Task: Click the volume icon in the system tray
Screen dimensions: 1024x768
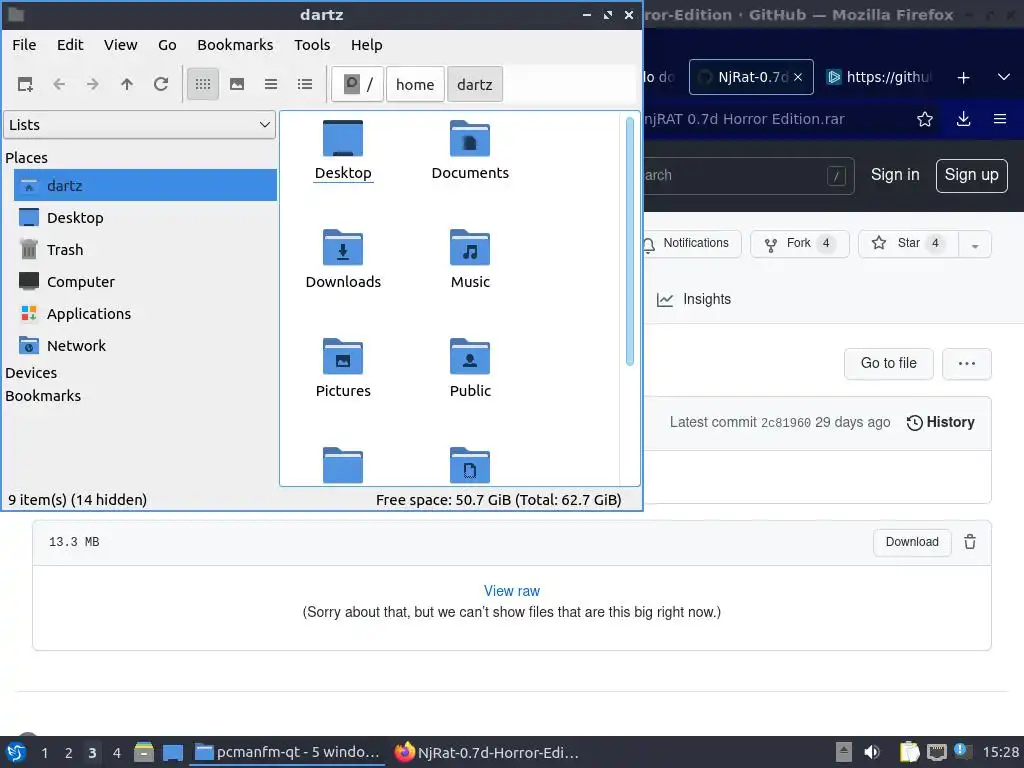Action: pos(872,752)
